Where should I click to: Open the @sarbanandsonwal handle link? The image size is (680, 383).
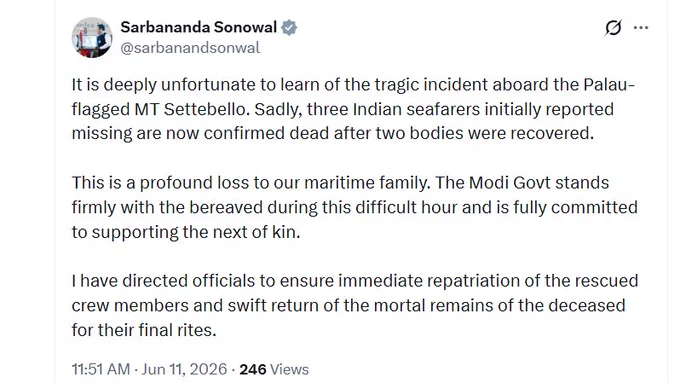point(190,48)
